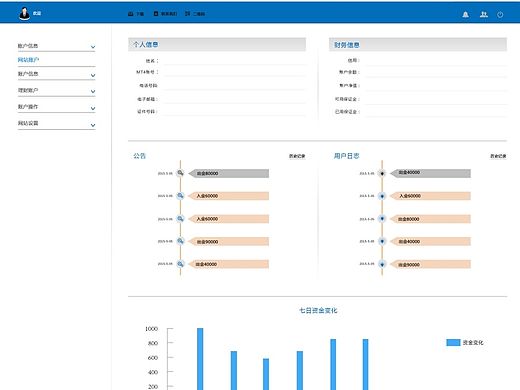
Task: Click marker icon beside gray 出金40000 in 用户日志
Action: tap(382, 173)
